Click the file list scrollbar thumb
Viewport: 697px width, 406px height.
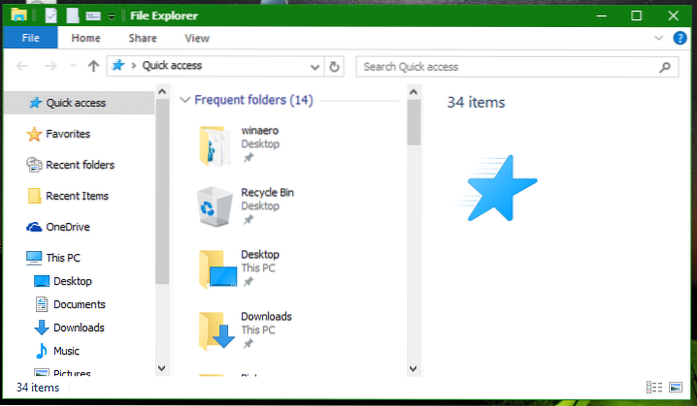[x=413, y=122]
